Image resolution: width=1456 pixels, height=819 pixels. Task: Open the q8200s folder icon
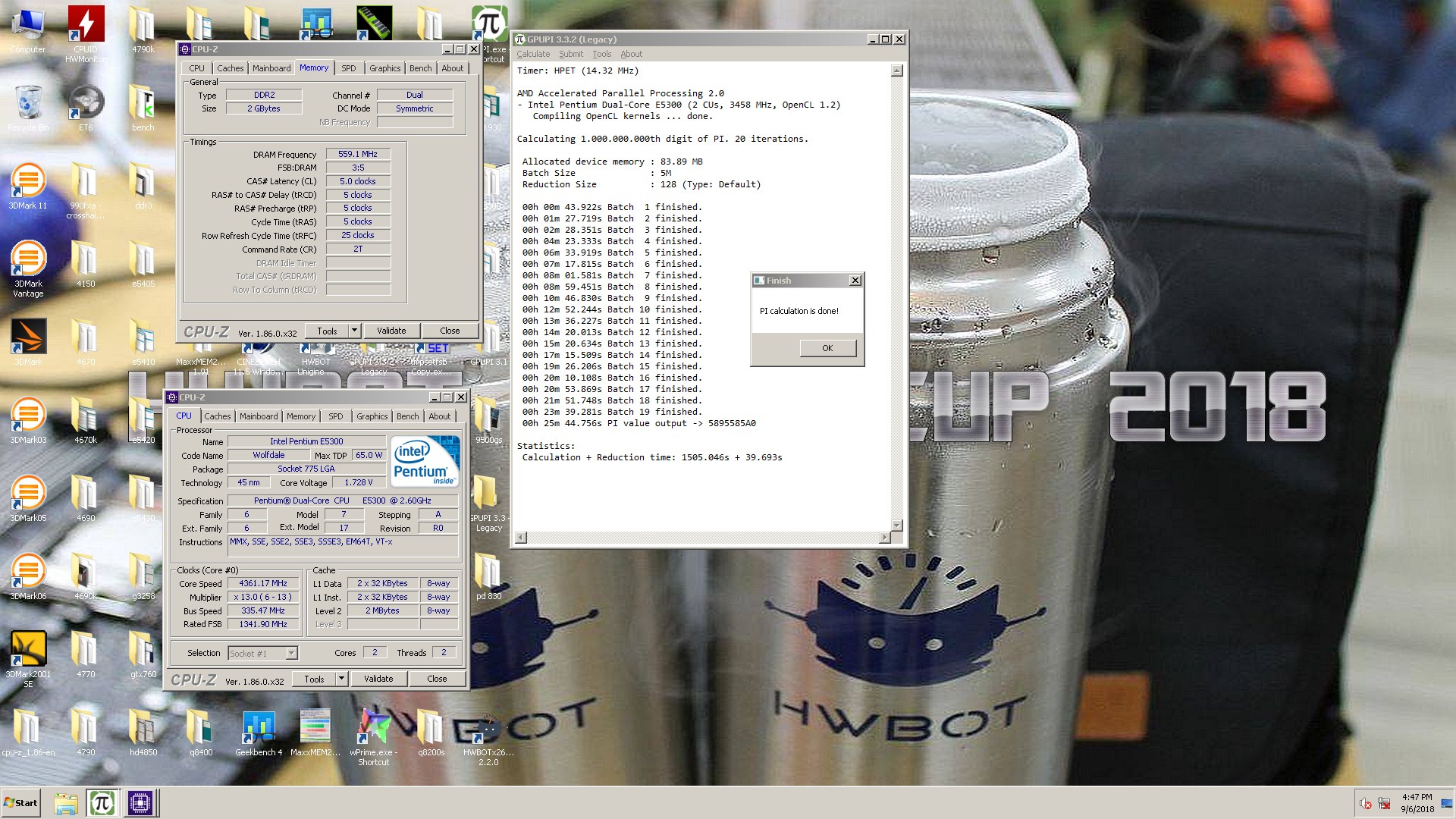point(431,733)
